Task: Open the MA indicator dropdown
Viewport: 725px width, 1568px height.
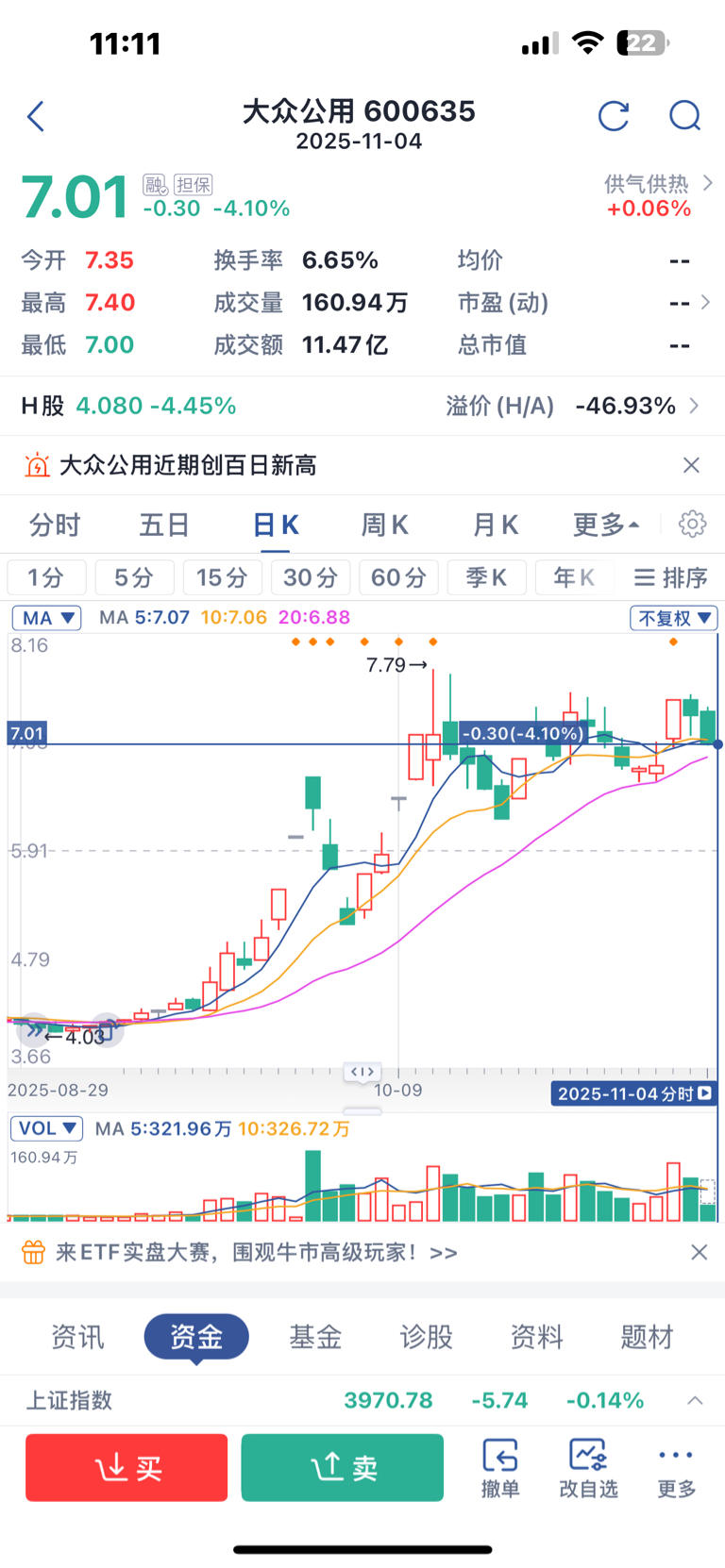Action: click(x=47, y=618)
